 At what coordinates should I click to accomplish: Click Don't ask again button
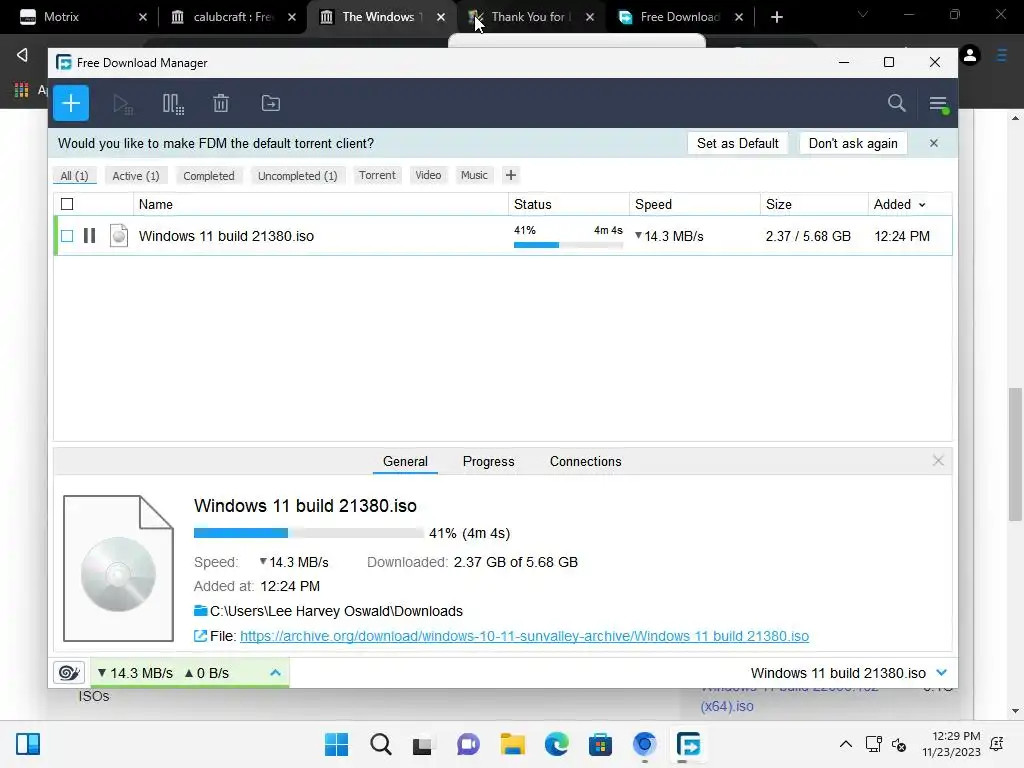point(853,143)
